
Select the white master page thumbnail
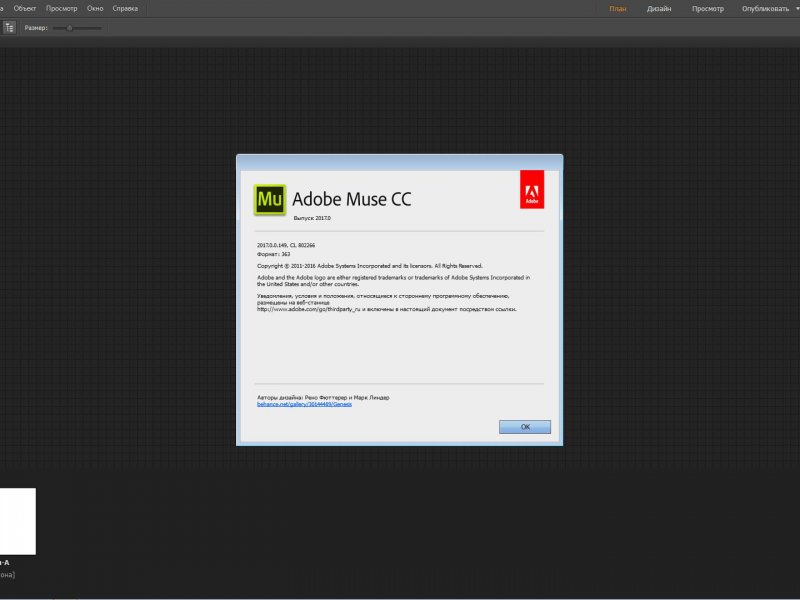pyautogui.click(x=18, y=521)
